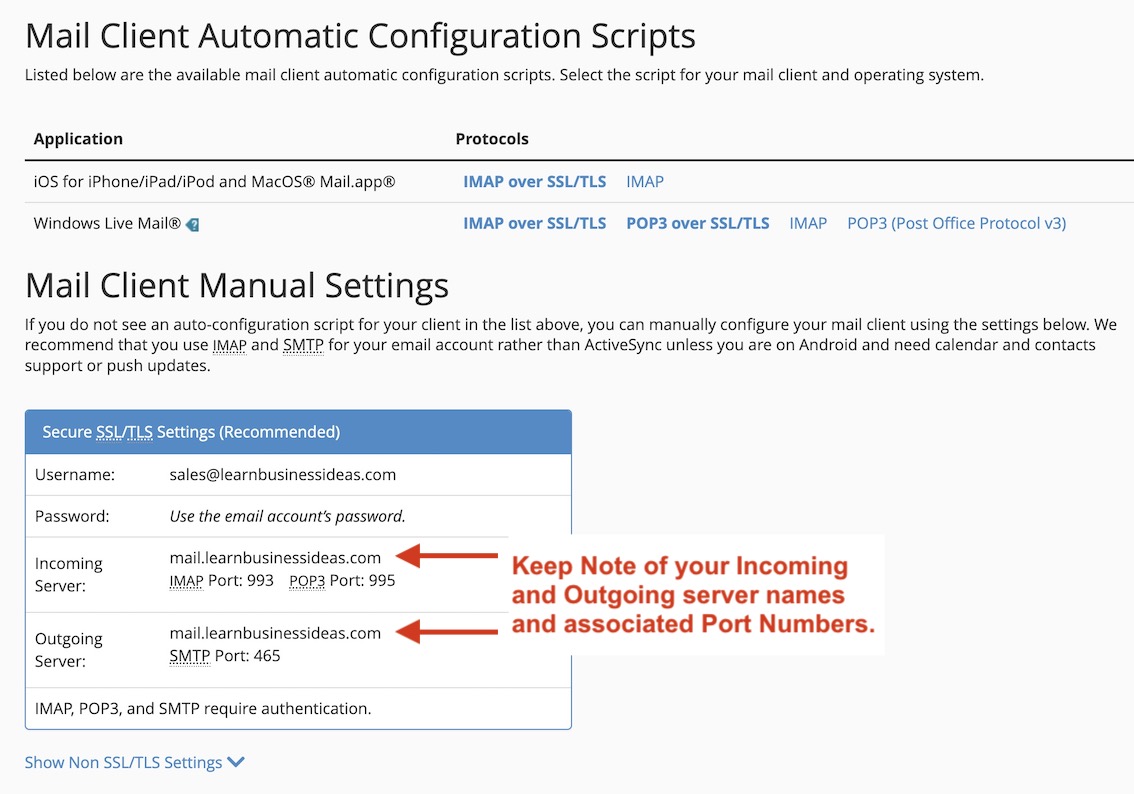1134x794 pixels.
Task: Pick the plain IMAP option for Windows Live Mail
Action: (808, 223)
